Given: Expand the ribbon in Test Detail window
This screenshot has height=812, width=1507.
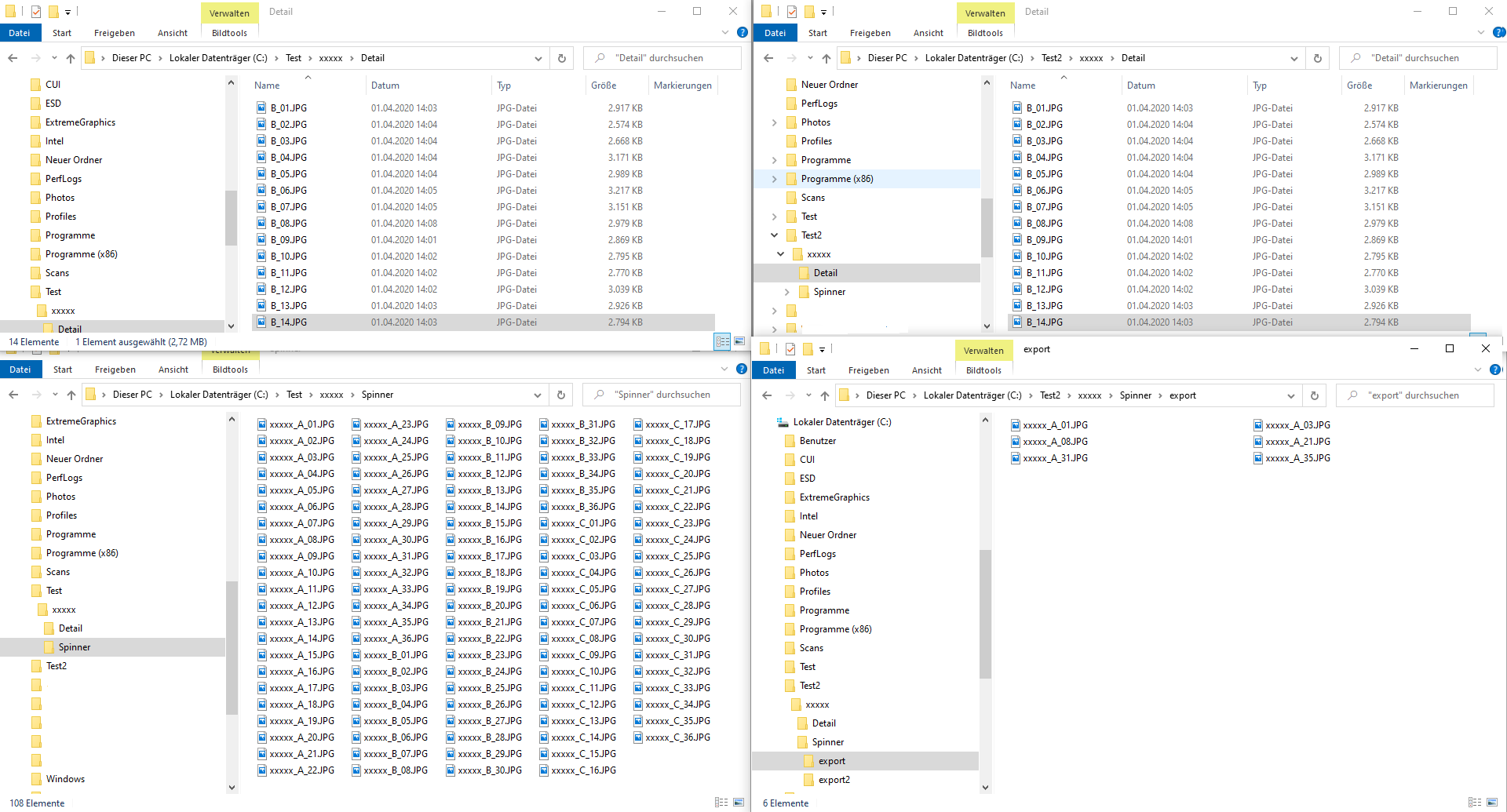Looking at the screenshot, I should point(725,33).
